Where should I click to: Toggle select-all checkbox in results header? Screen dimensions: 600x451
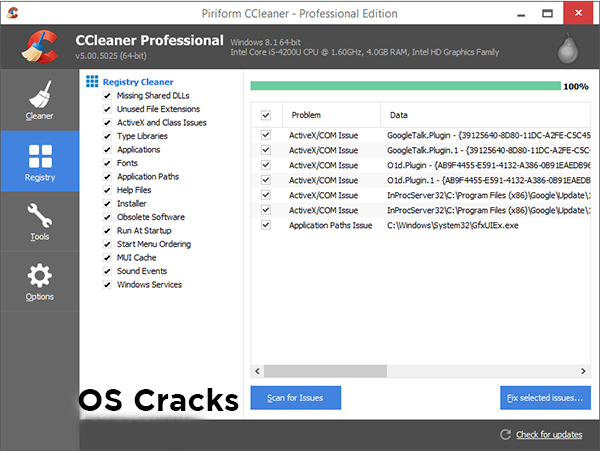click(266, 115)
